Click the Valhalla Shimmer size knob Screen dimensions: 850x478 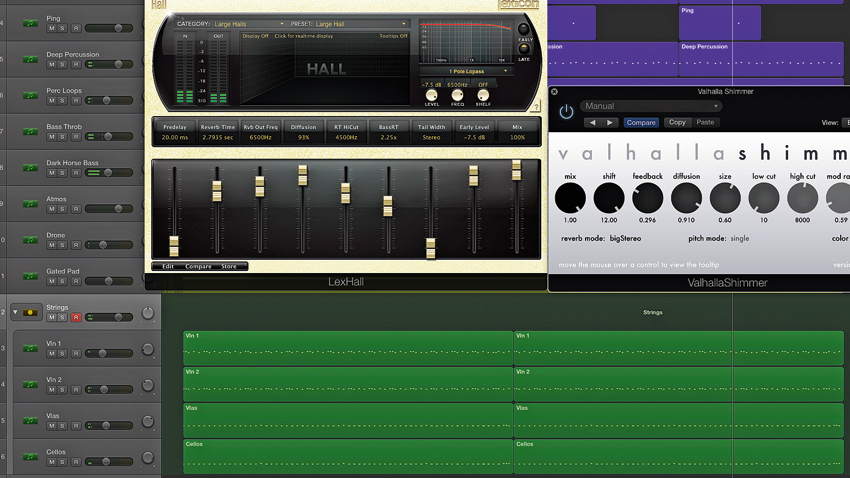tap(725, 197)
